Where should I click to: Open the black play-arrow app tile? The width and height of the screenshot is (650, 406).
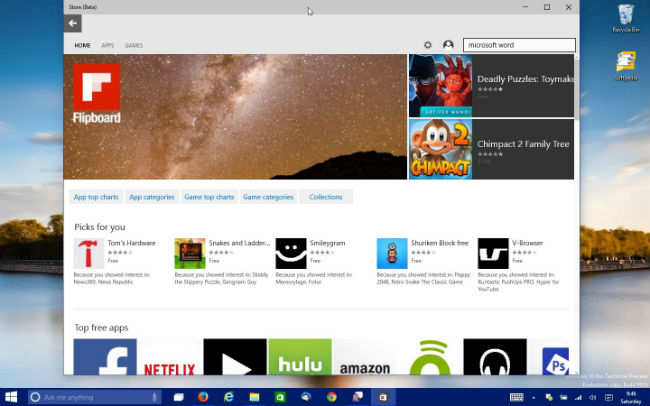[x=235, y=357]
